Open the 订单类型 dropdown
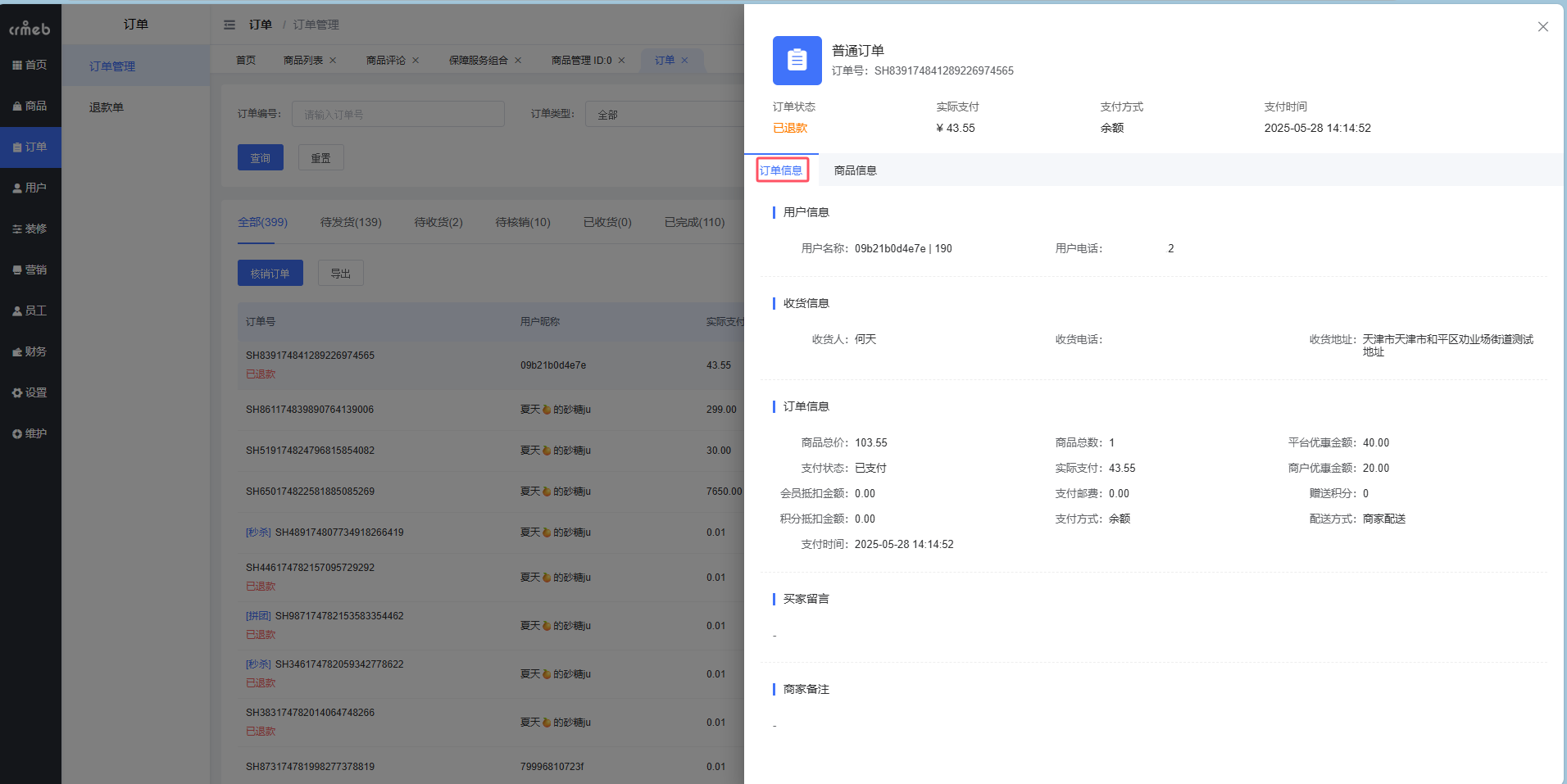 tap(664, 114)
